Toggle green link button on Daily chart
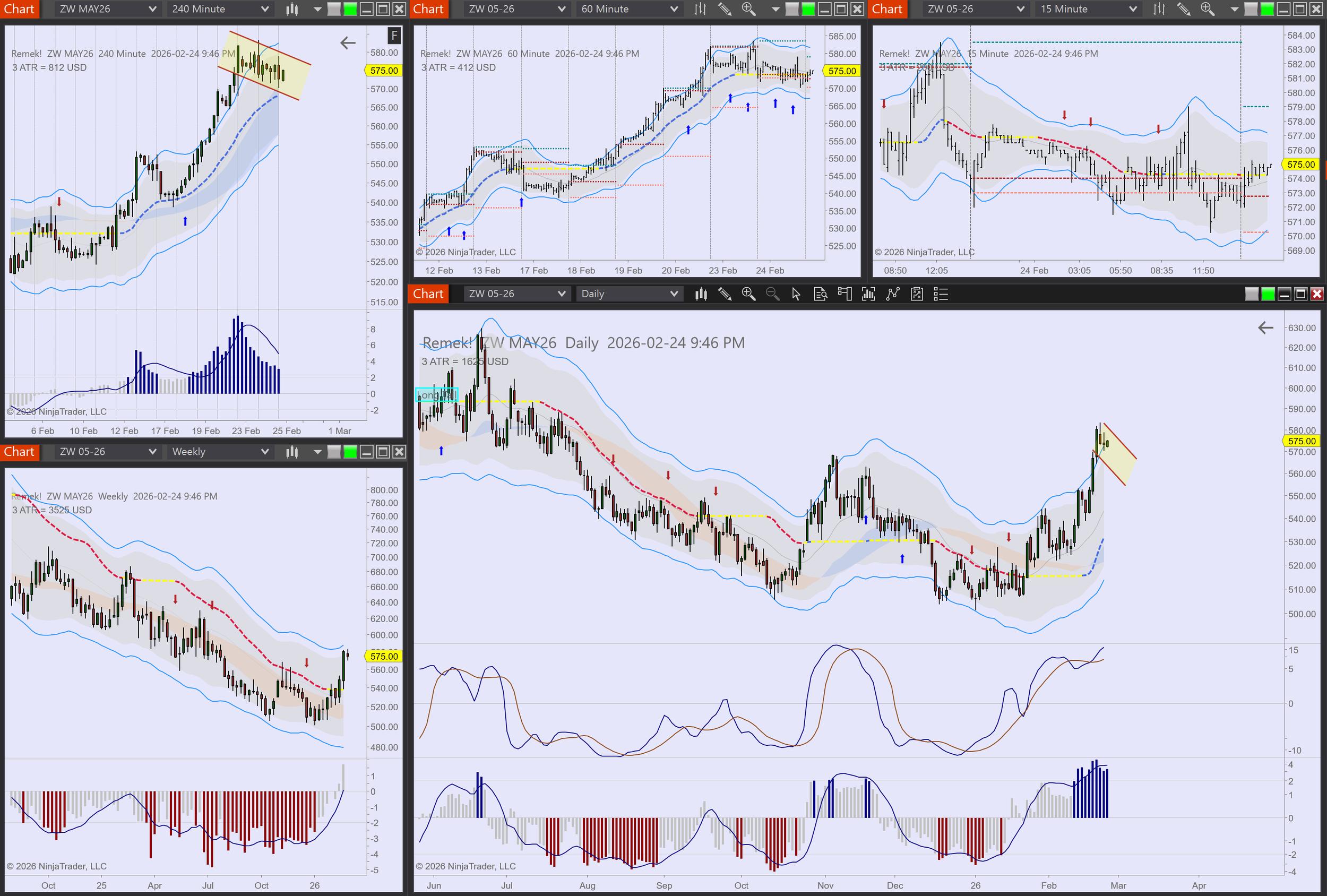1327x896 pixels. [x=1268, y=294]
